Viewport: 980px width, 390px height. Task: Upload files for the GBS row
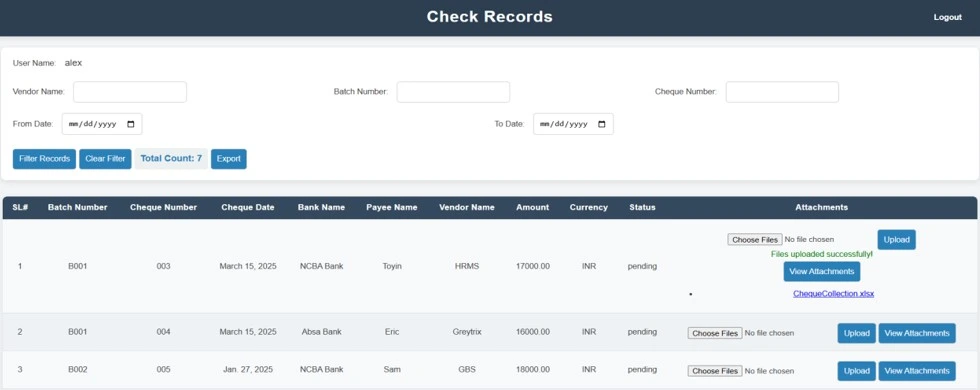click(856, 371)
